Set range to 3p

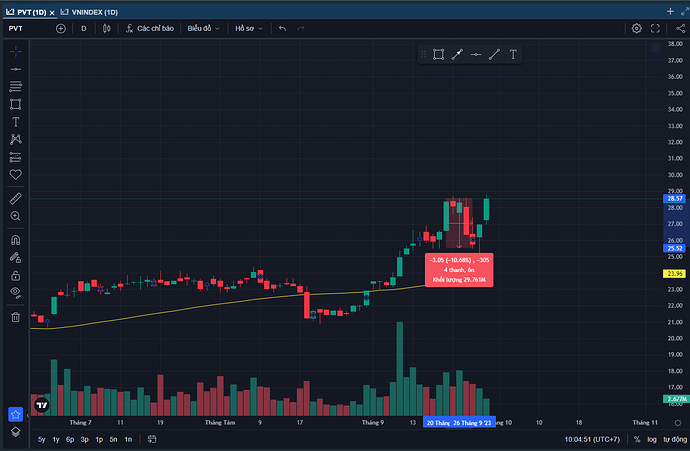(84, 439)
